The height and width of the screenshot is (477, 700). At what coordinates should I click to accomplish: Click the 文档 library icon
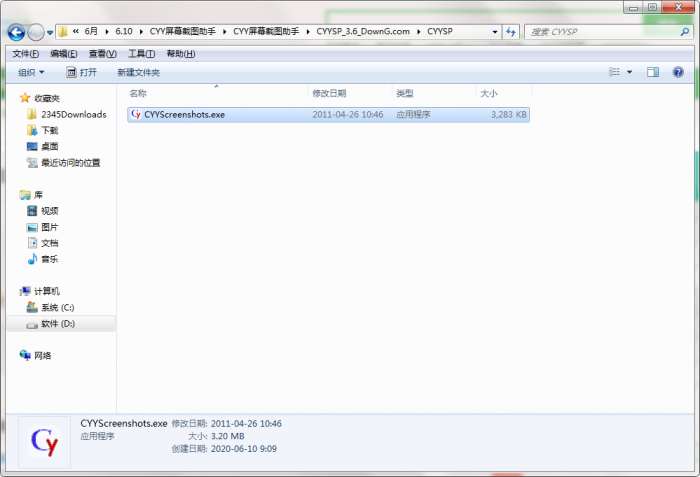pyautogui.click(x=32, y=243)
